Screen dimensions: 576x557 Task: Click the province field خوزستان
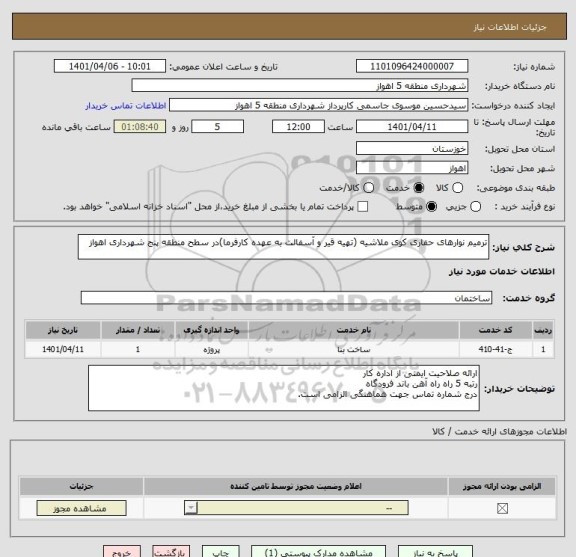(412, 148)
